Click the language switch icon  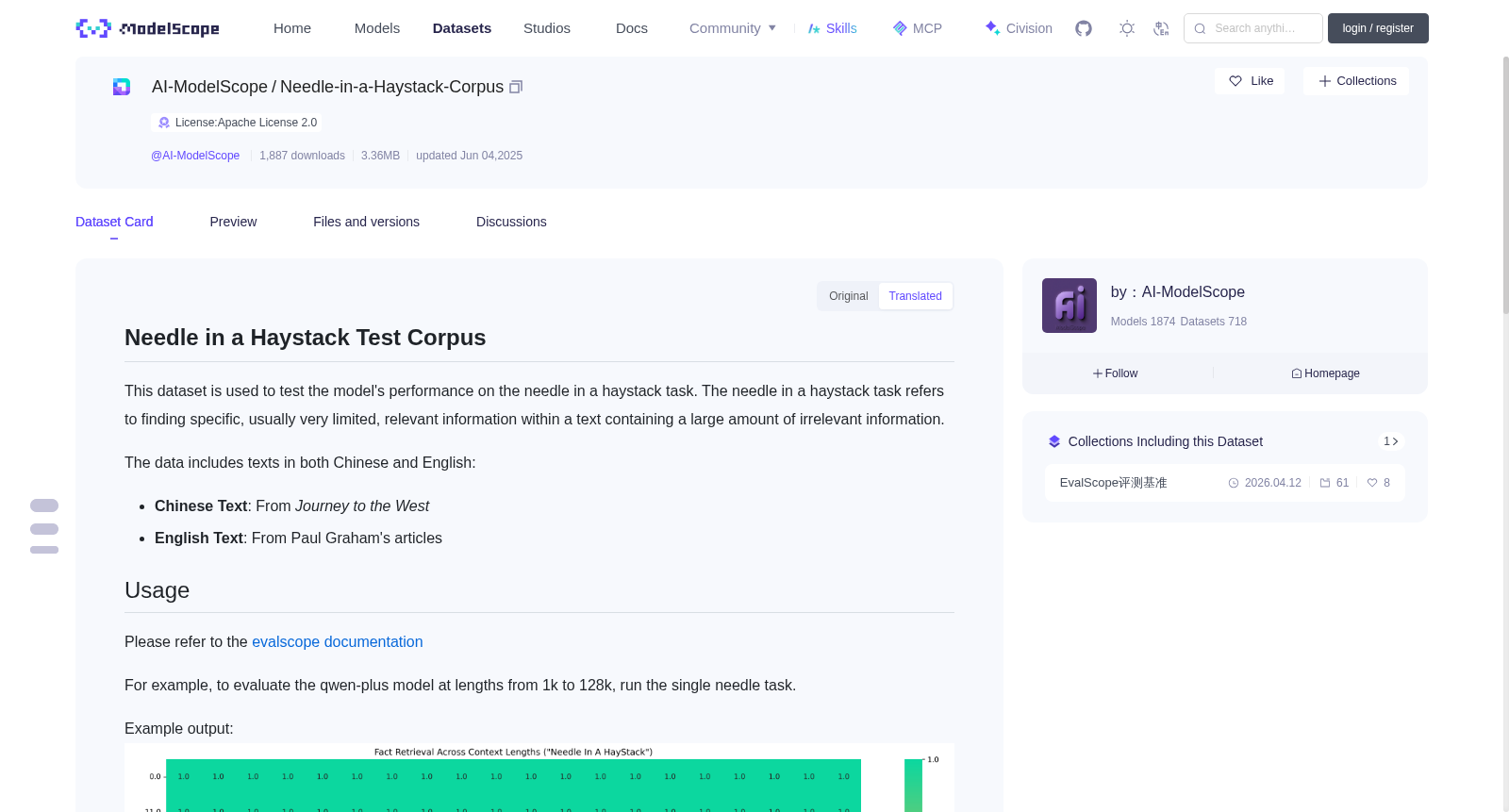(1161, 28)
